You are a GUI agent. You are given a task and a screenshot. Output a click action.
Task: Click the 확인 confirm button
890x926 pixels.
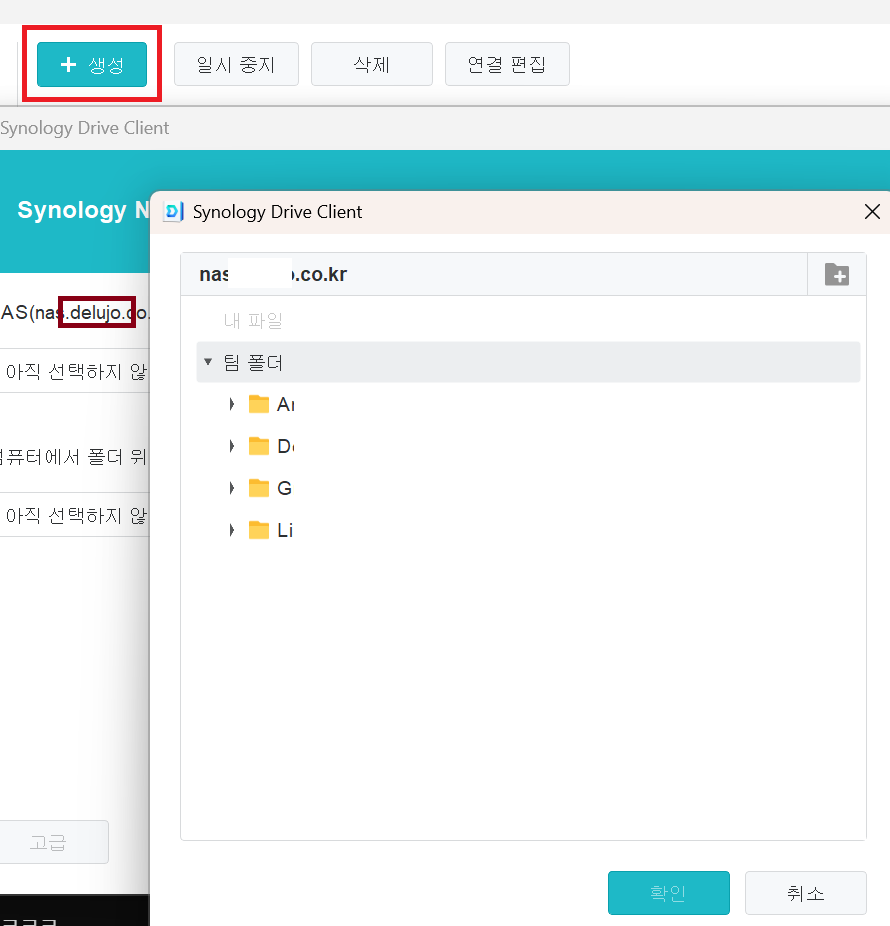point(669,892)
